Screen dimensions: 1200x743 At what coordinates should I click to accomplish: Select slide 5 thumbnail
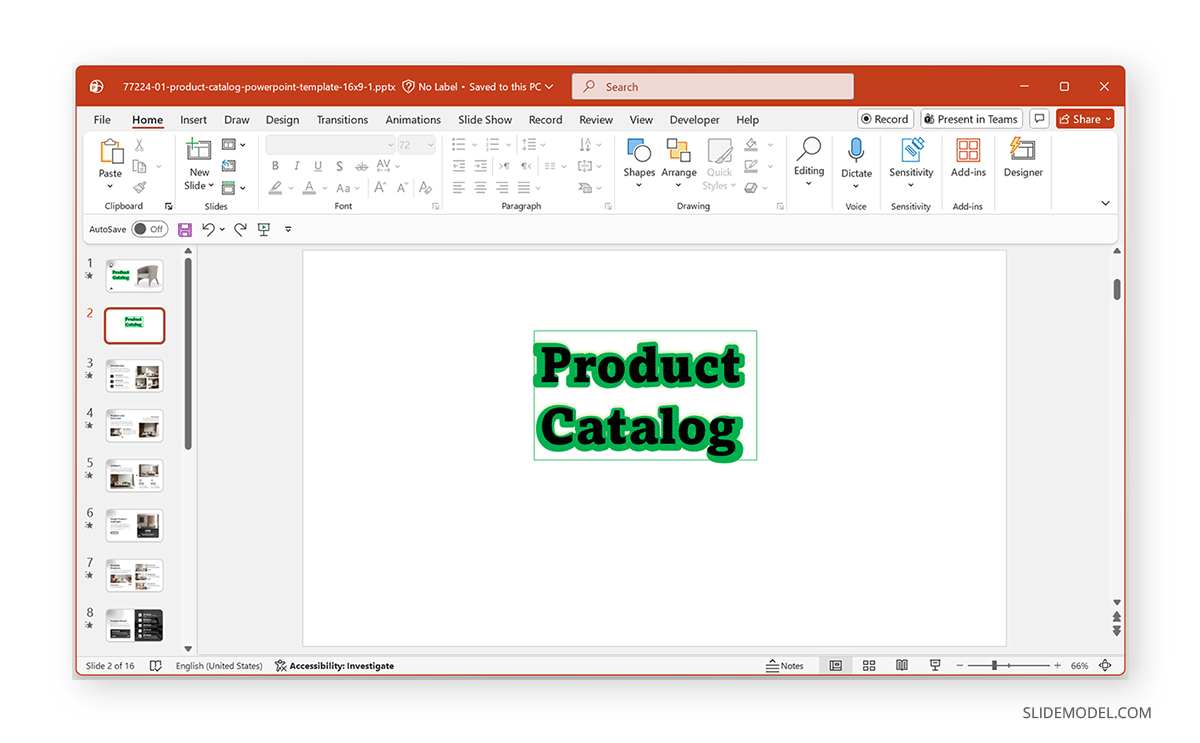134,475
